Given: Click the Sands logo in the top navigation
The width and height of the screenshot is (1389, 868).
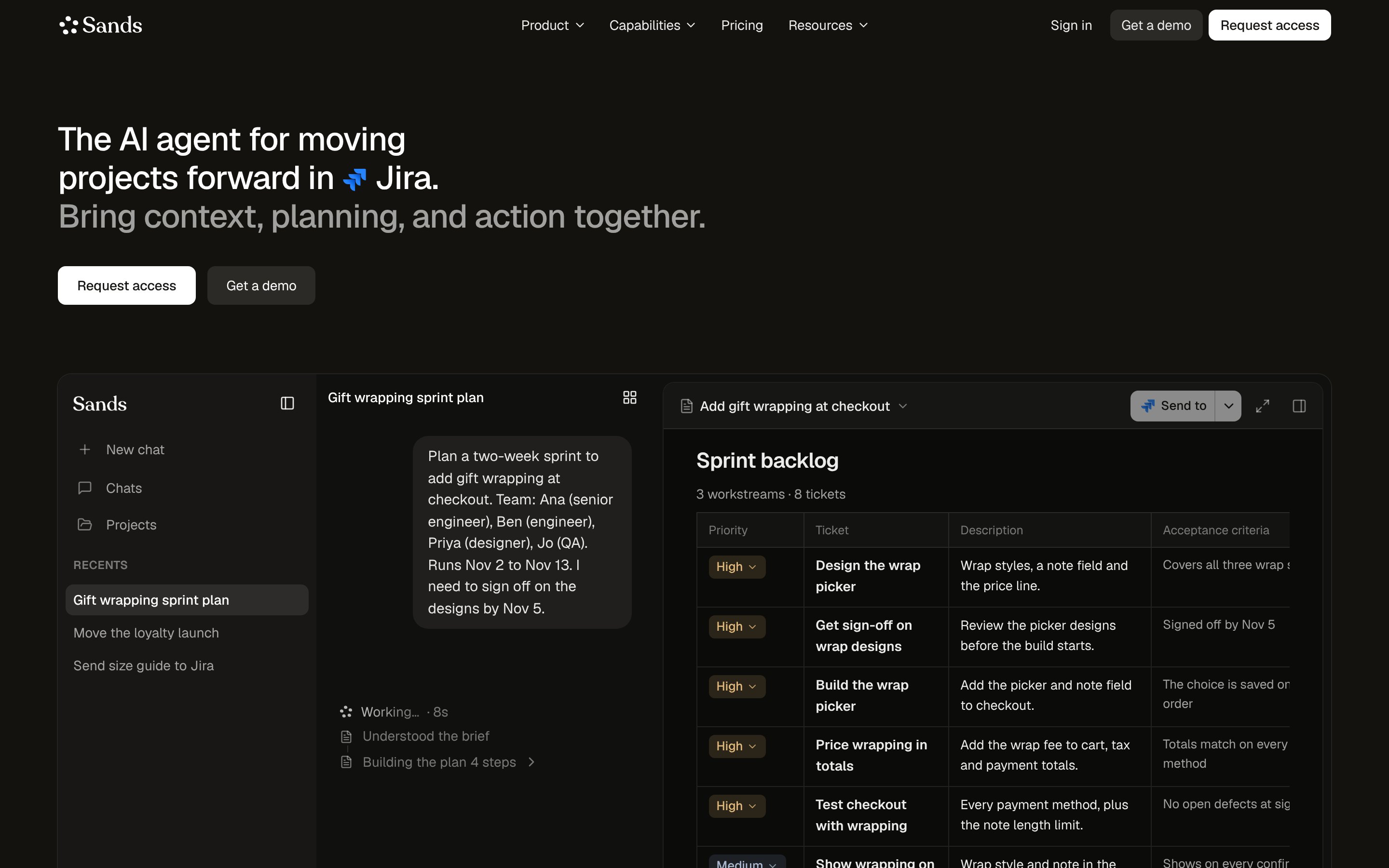Looking at the screenshot, I should 100,25.
